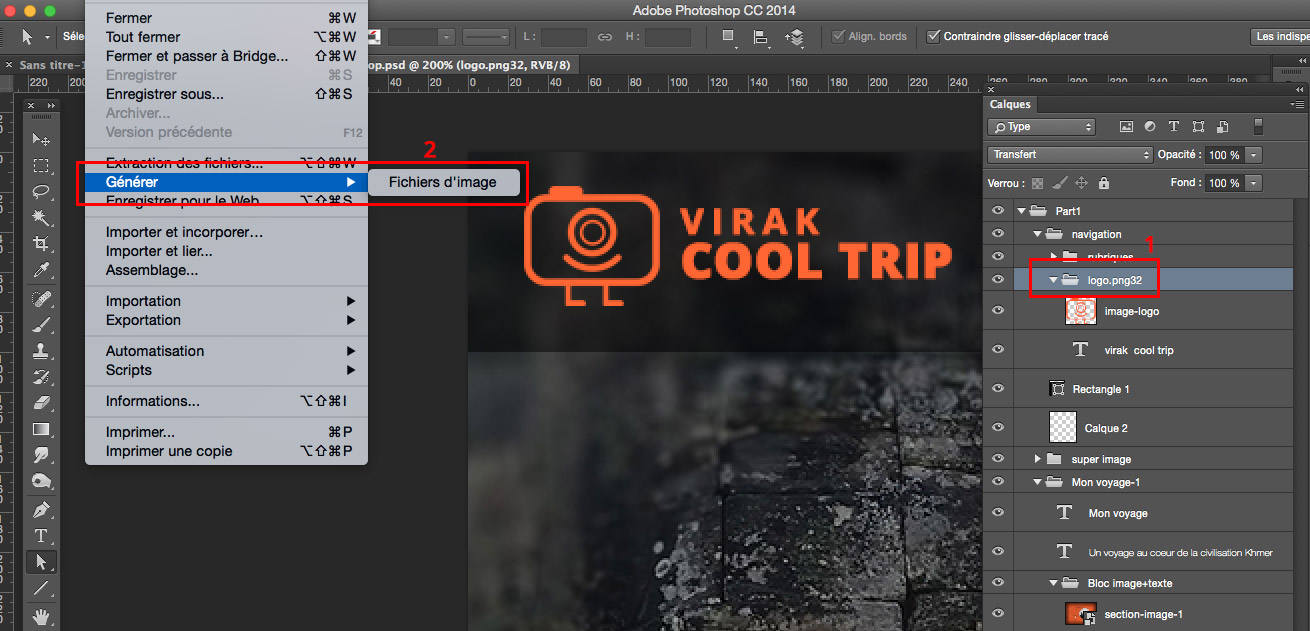
Task: Toggle Contraindre glisser-déplacer tracé checkbox
Action: 934,37
